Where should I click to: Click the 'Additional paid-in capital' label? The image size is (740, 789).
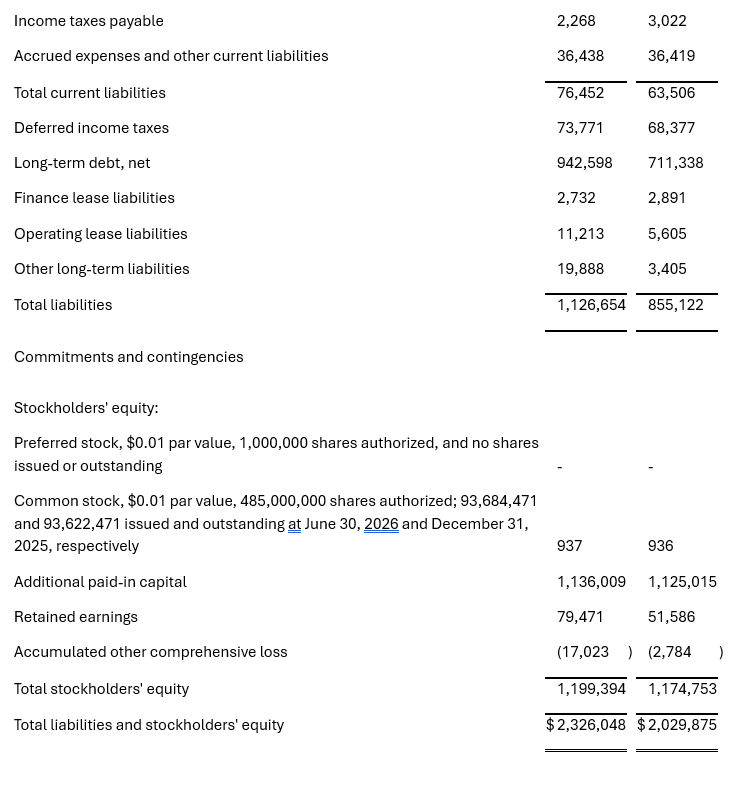click(100, 582)
